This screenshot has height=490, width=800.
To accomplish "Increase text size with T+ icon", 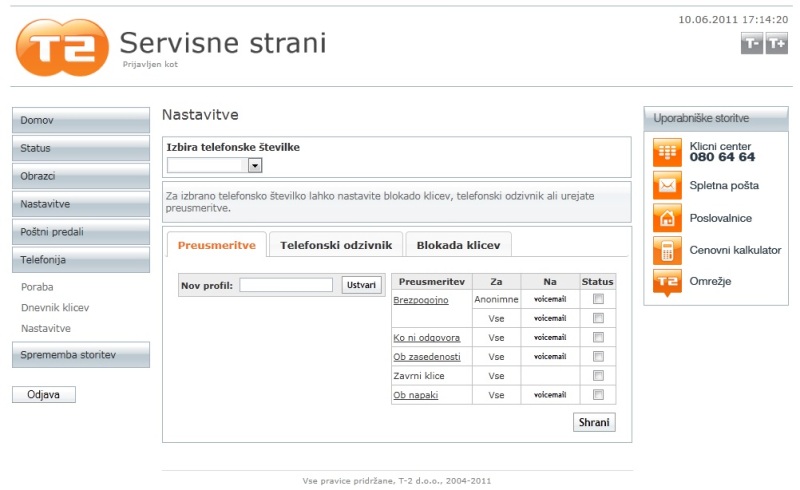I will (776, 43).
